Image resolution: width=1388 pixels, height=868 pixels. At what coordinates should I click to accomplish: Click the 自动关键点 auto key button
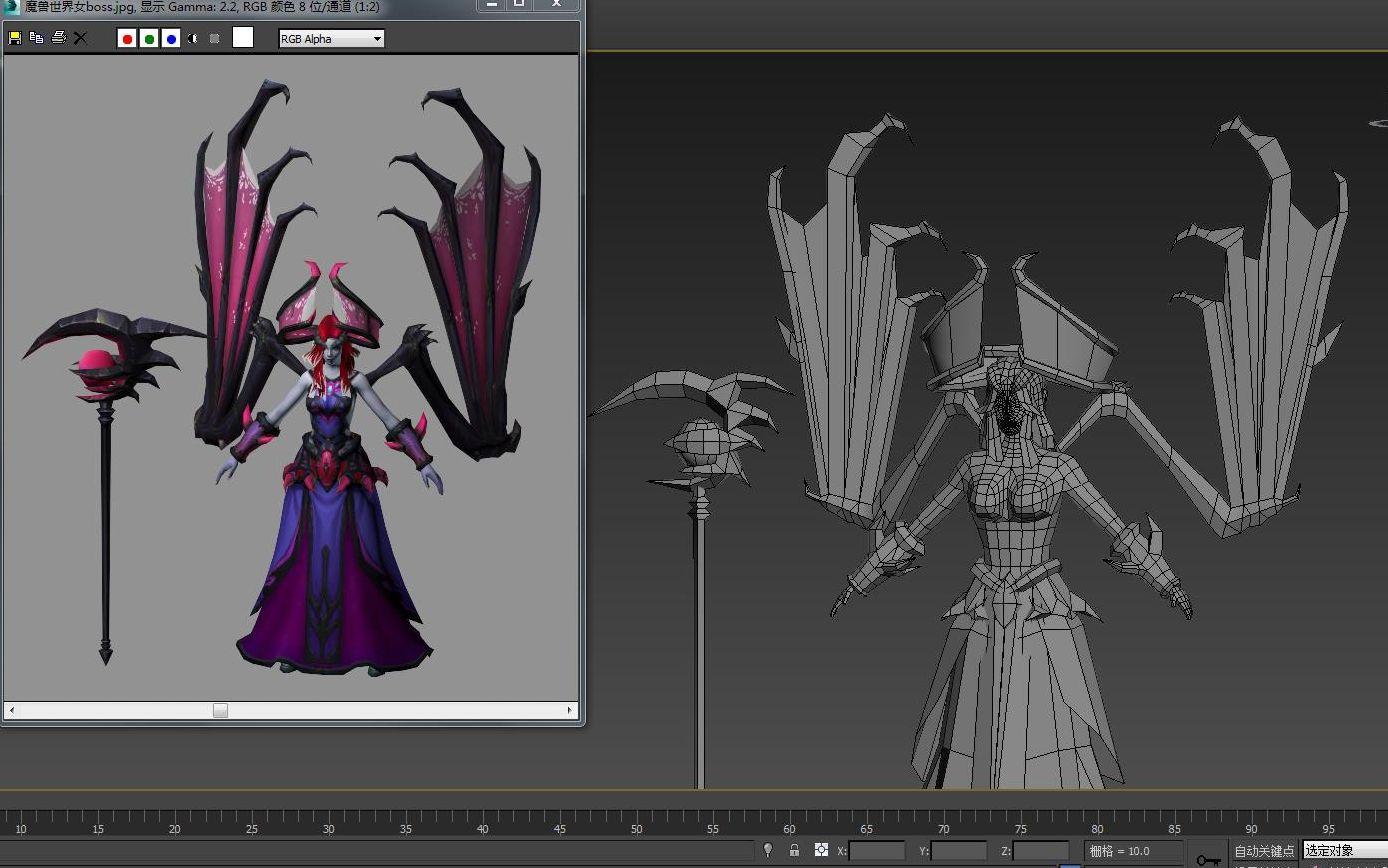[1264, 851]
